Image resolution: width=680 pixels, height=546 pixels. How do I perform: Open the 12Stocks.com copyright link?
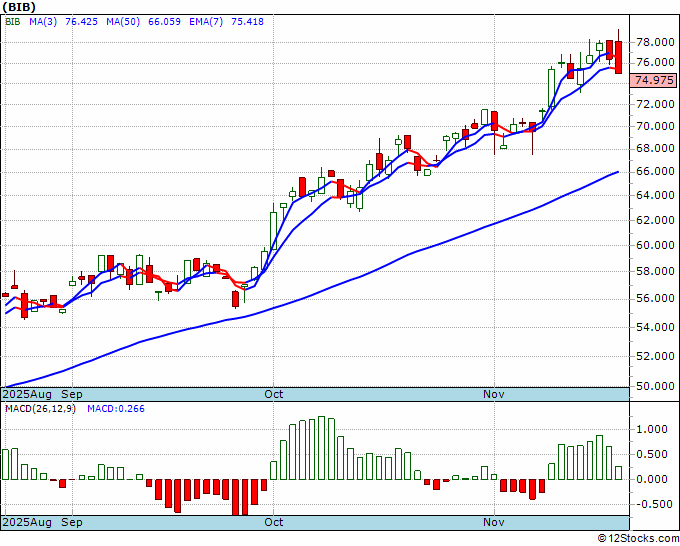point(638,539)
